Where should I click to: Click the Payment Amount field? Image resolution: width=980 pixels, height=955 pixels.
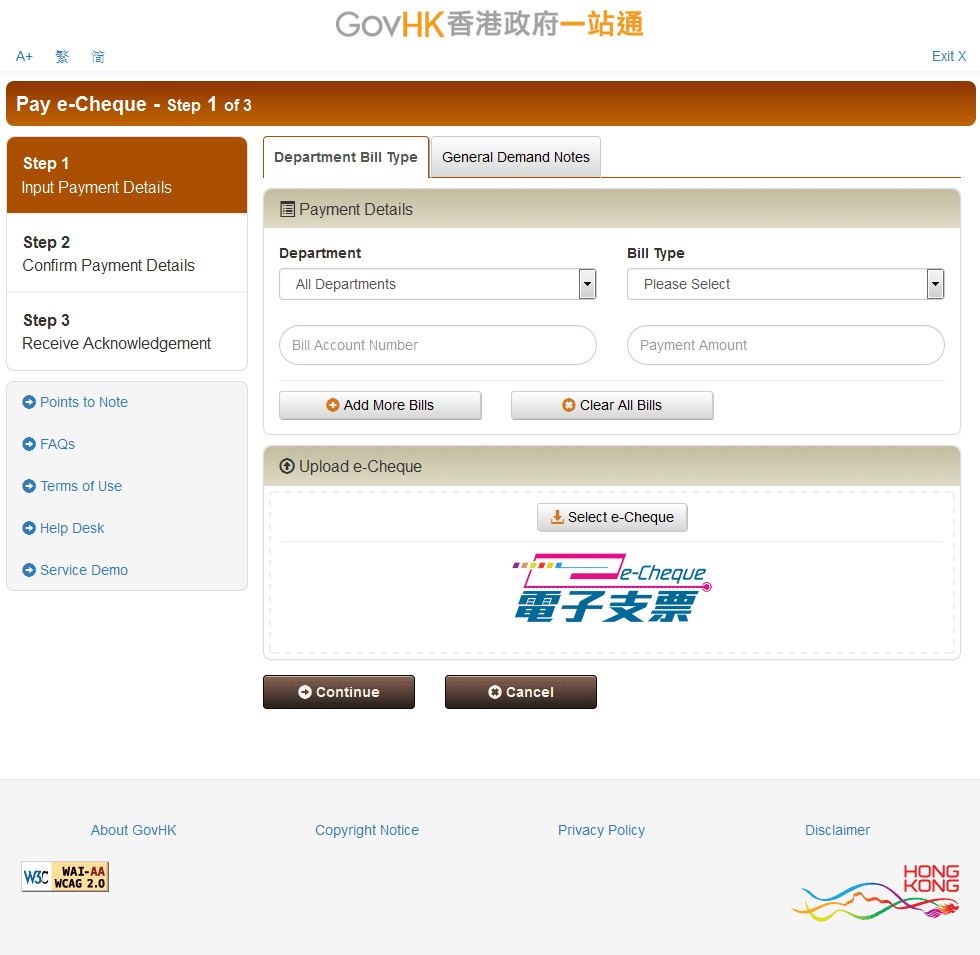786,345
